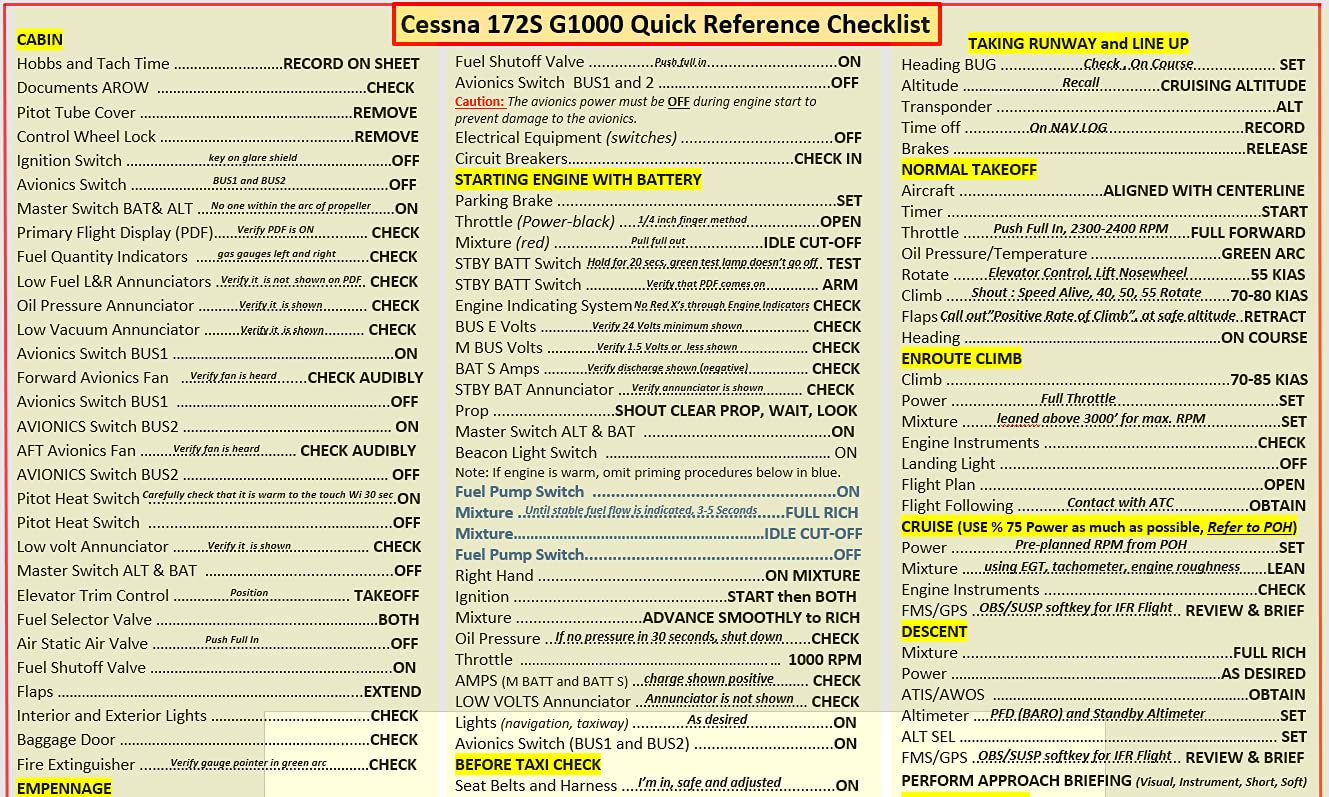Click the "Flight Following" line
Viewport: 1329px width, 797px height.
[x=1104, y=506]
